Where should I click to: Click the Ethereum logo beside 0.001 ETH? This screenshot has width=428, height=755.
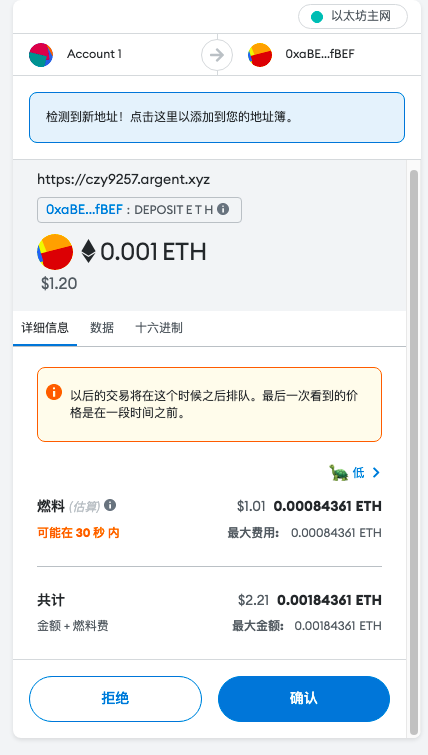pyautogui.click(x=88, y=251)
